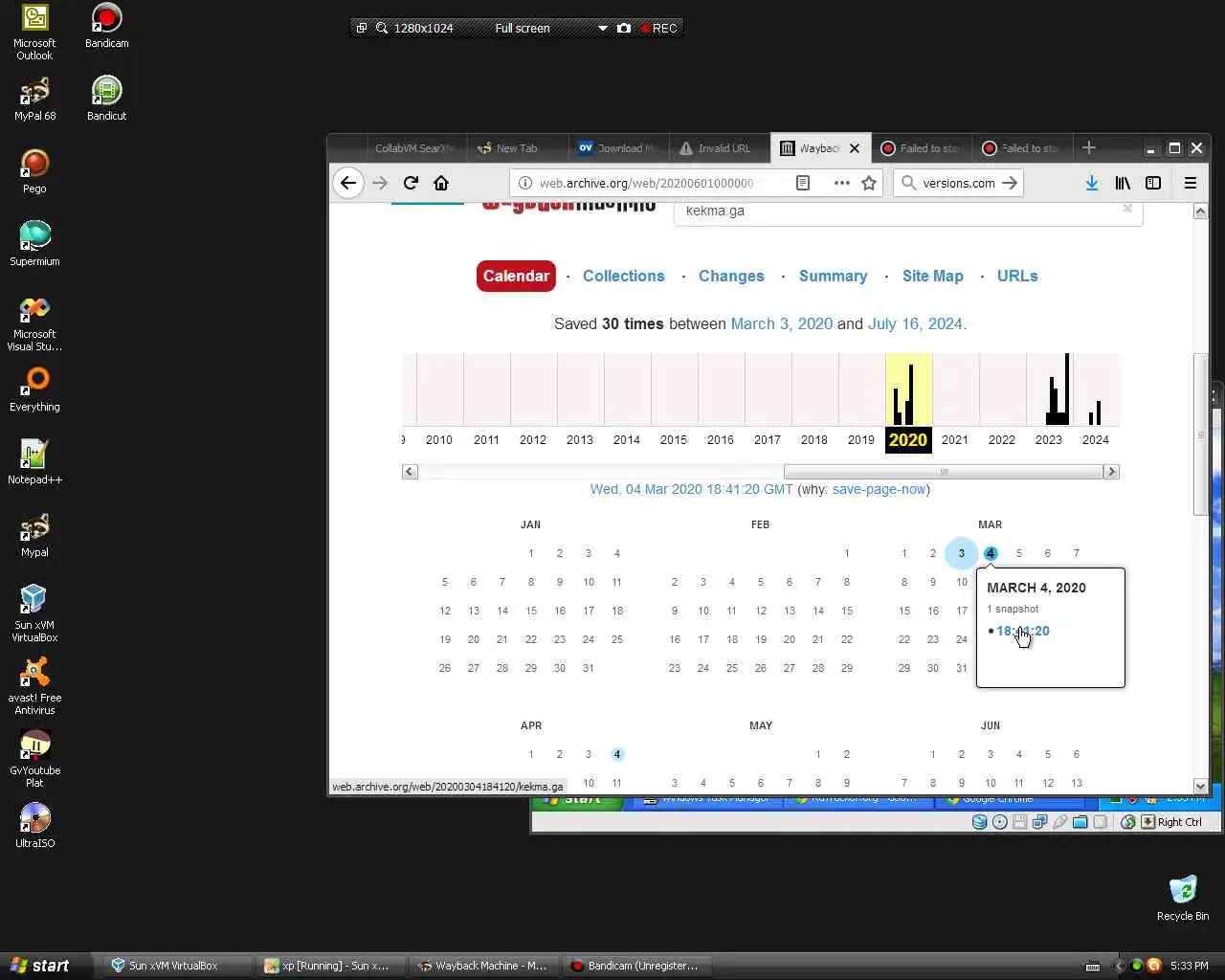Image resolution: width=1225 pixels, height=980 pixels.
Task: Switch to the first Failed to start tab
Action: 921,148
